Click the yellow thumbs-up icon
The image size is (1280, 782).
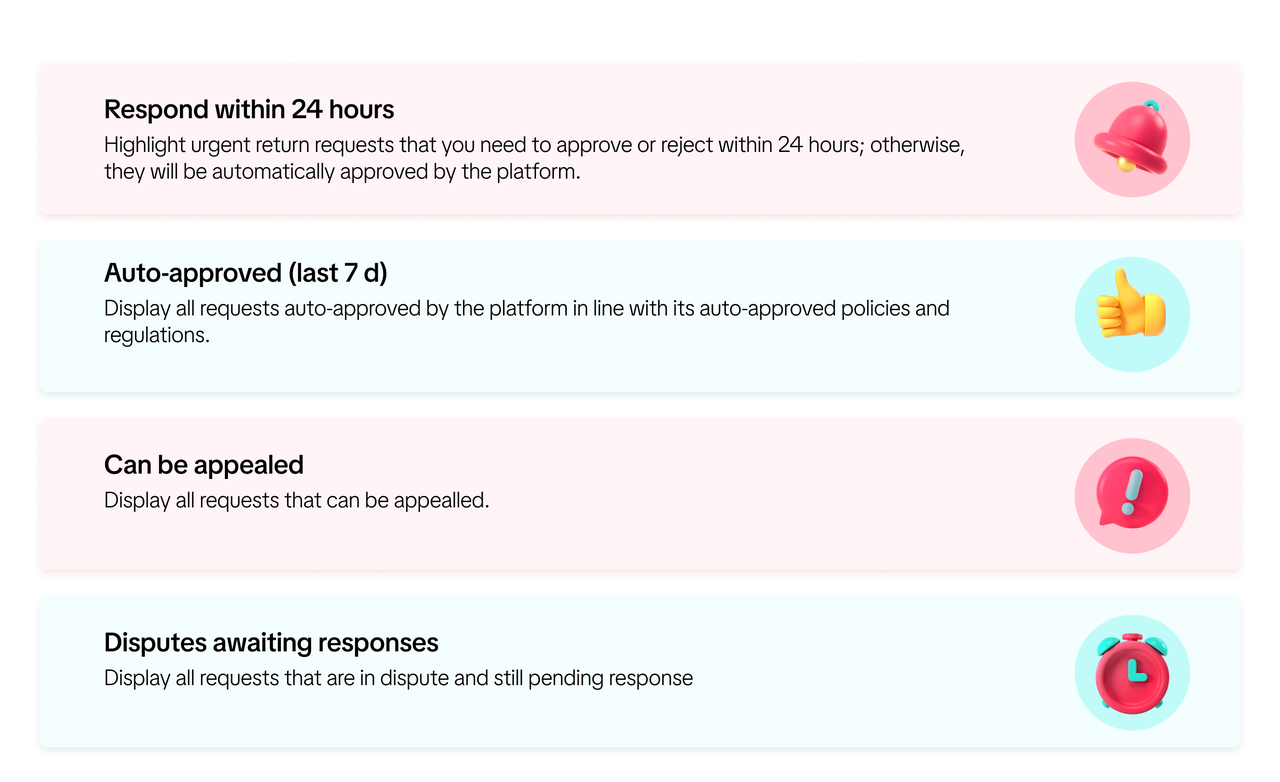tap(1131, 304)
